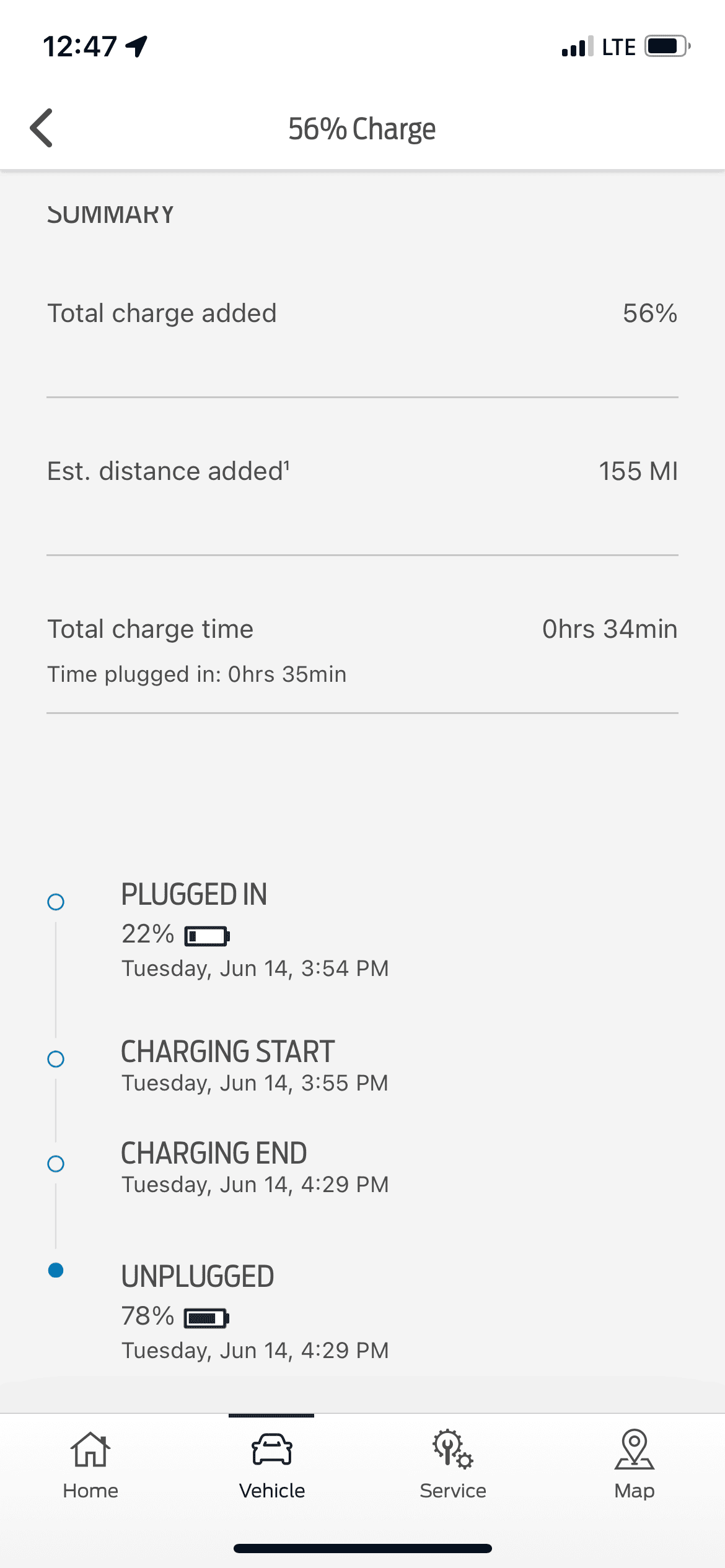725x1568 pixels.
Task: Tap the cellular signal bars icon
Action: click(x=577, y=47)
